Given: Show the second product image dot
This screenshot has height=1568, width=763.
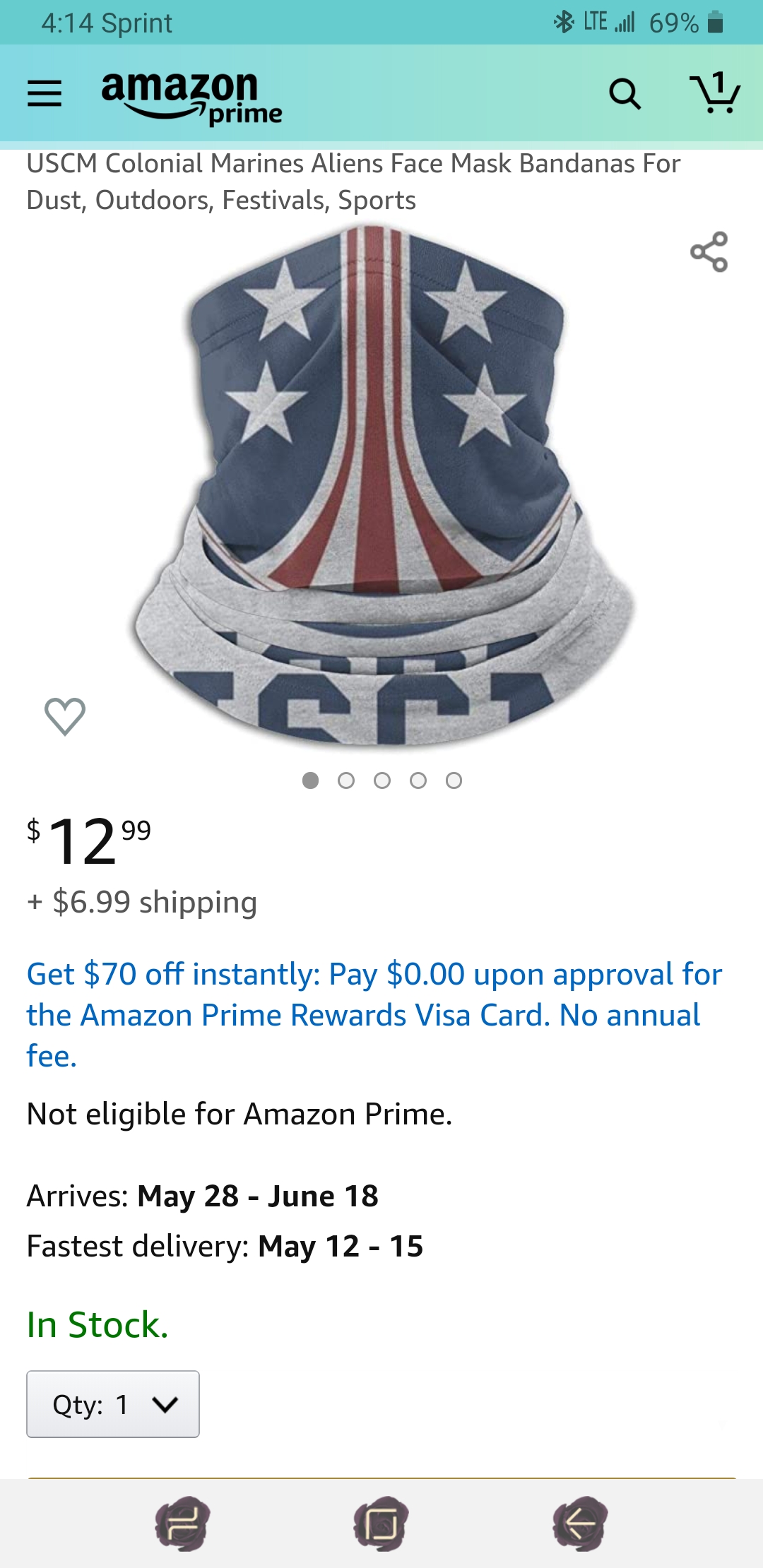Looking at the screenshot, I should (346, 780).
